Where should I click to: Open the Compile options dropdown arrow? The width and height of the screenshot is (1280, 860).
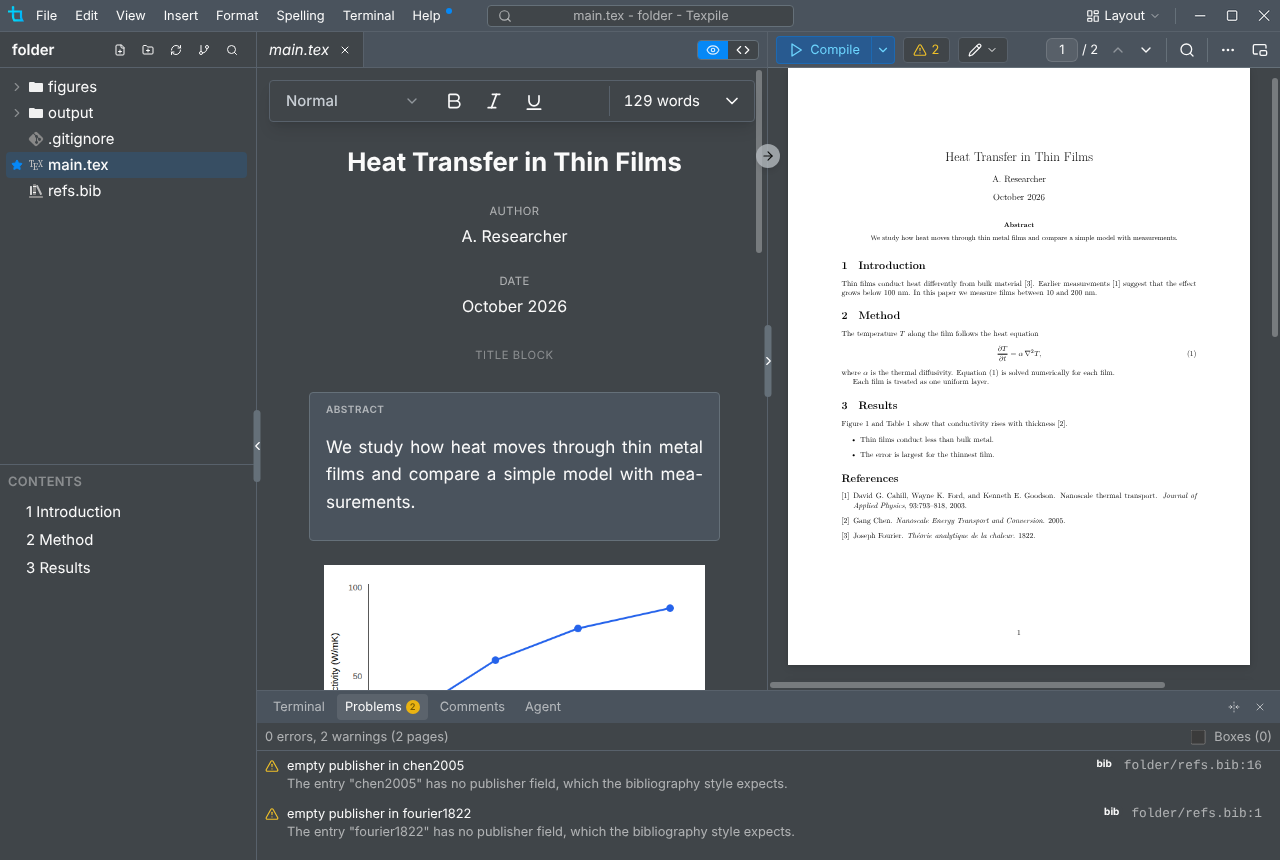pos(883,50)
